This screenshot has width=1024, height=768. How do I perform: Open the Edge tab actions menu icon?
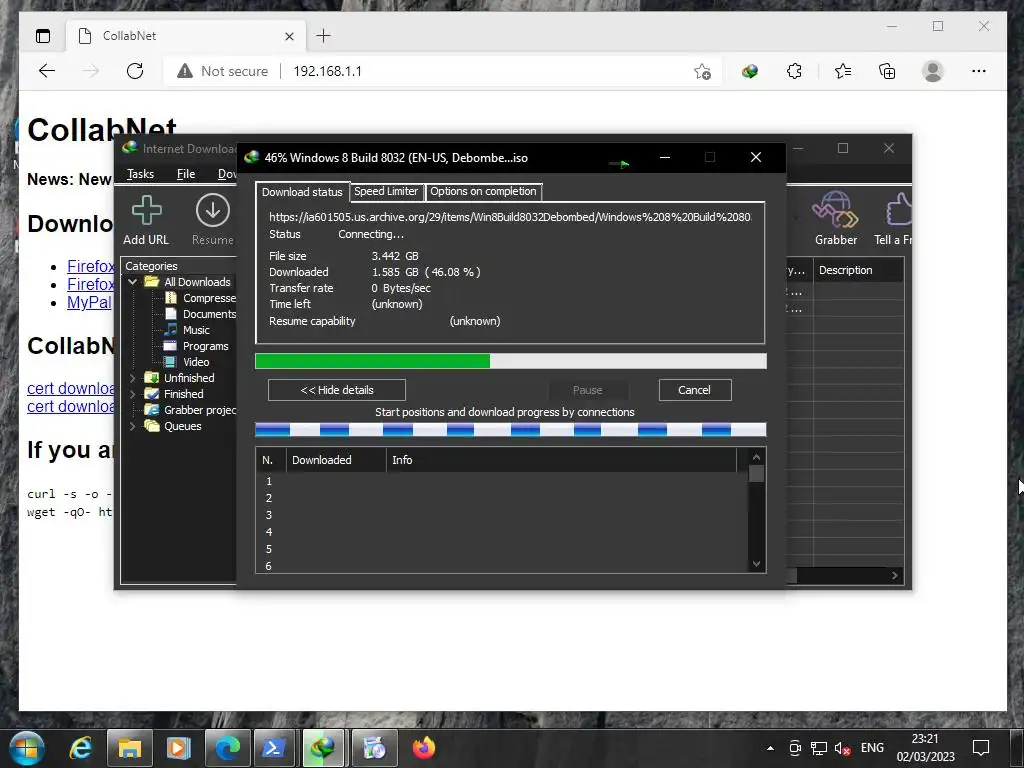(x=43, y=36)
